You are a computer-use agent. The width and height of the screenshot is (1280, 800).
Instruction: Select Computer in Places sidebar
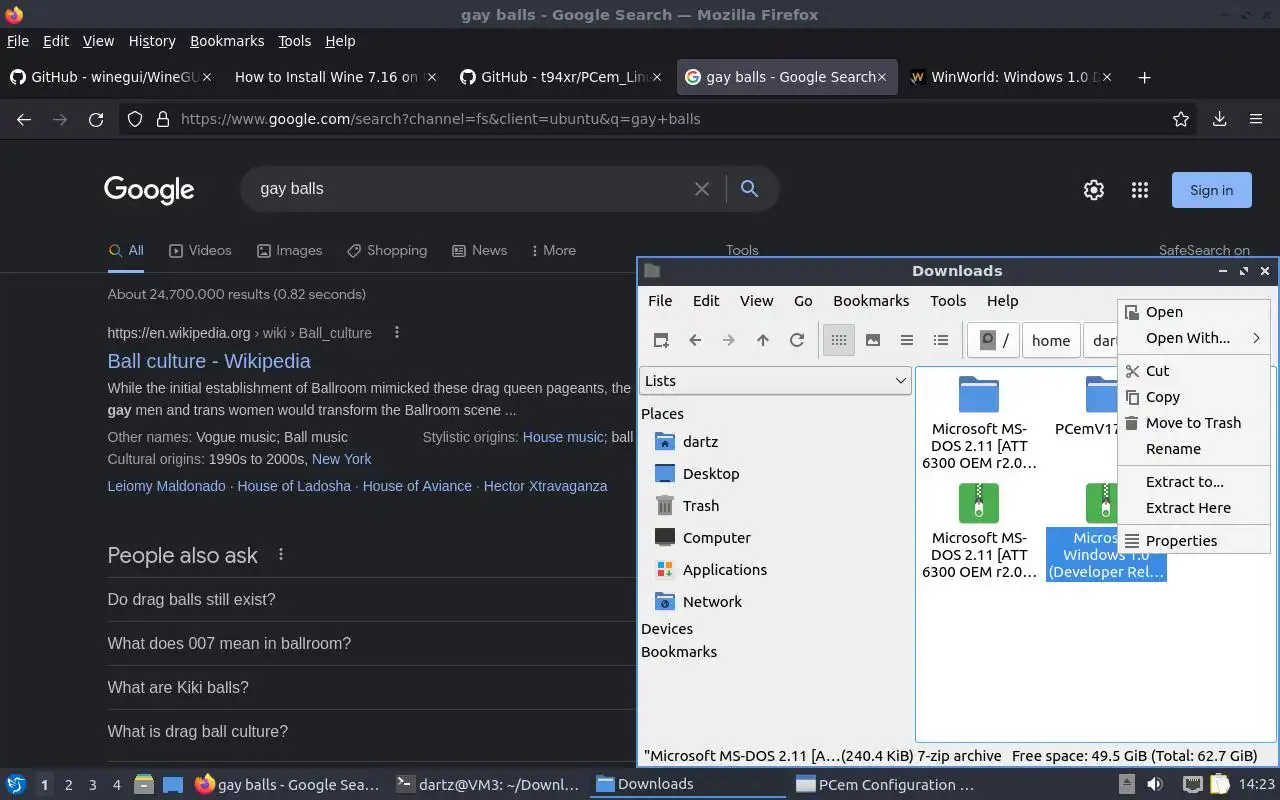coord(716,537)
